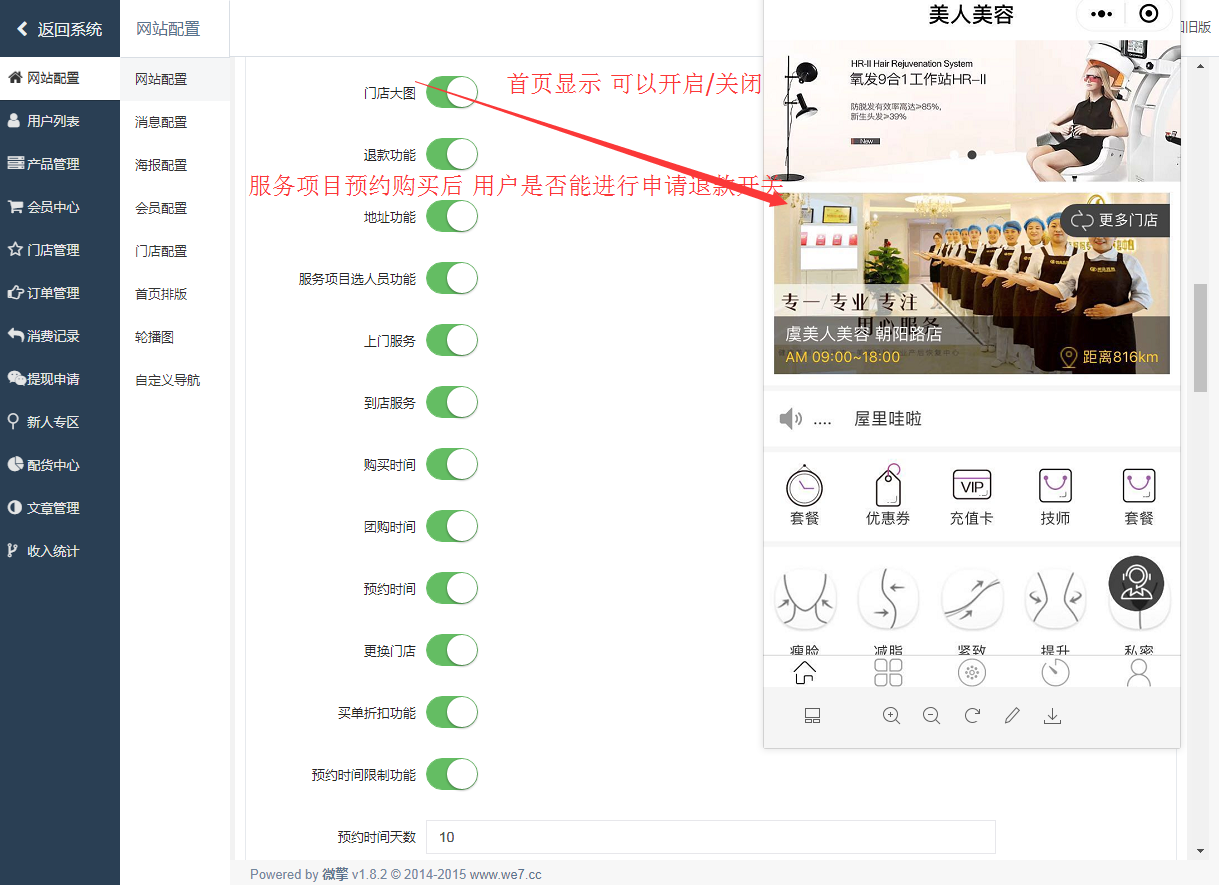Image resolution: width=1219 pixels, height=885 pixels.
Task: Click the 预约时间天数 input field
Action: click(710, 837)
